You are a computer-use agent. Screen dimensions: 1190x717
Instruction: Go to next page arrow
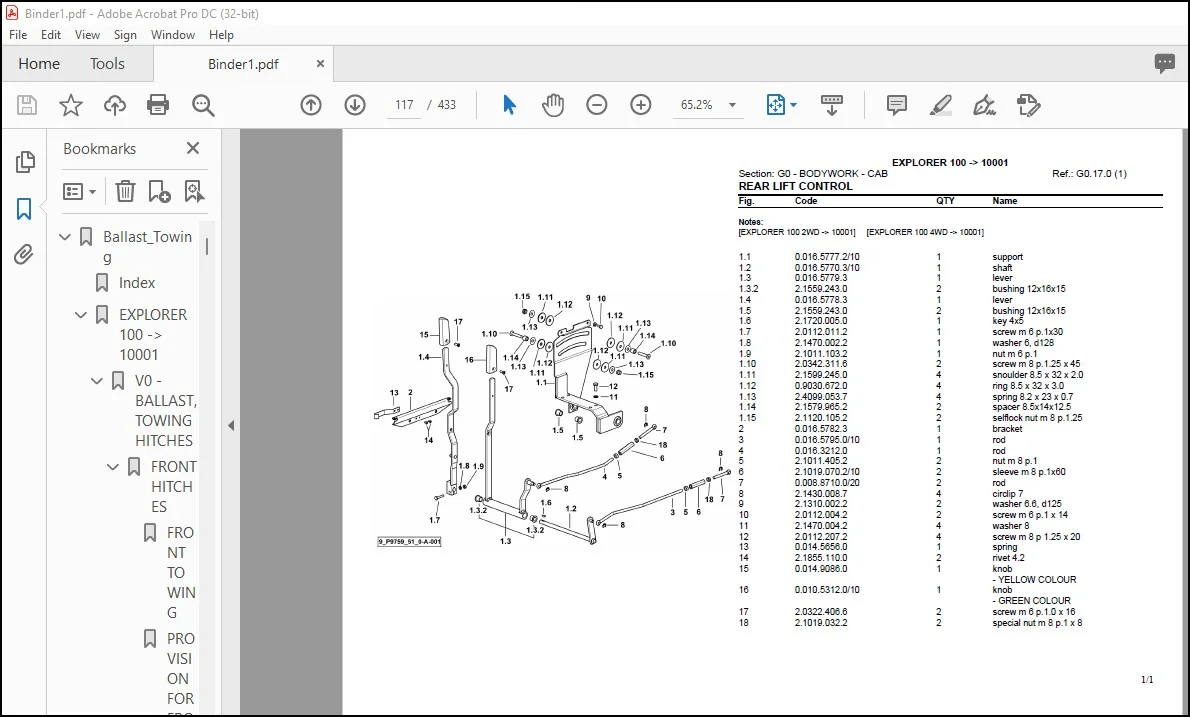click(354, 105)
